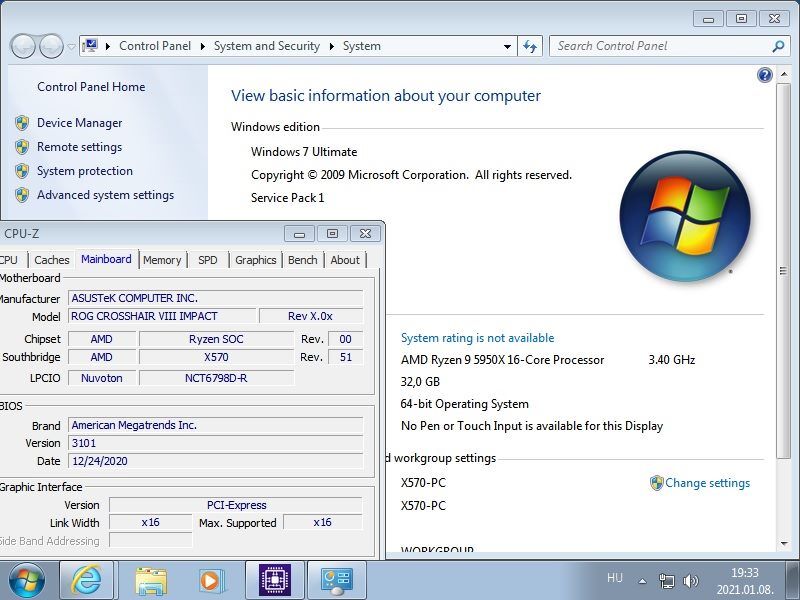The image size is (800, 600).
Task: Click the Search Control Panel field
Action: [661, 46]
